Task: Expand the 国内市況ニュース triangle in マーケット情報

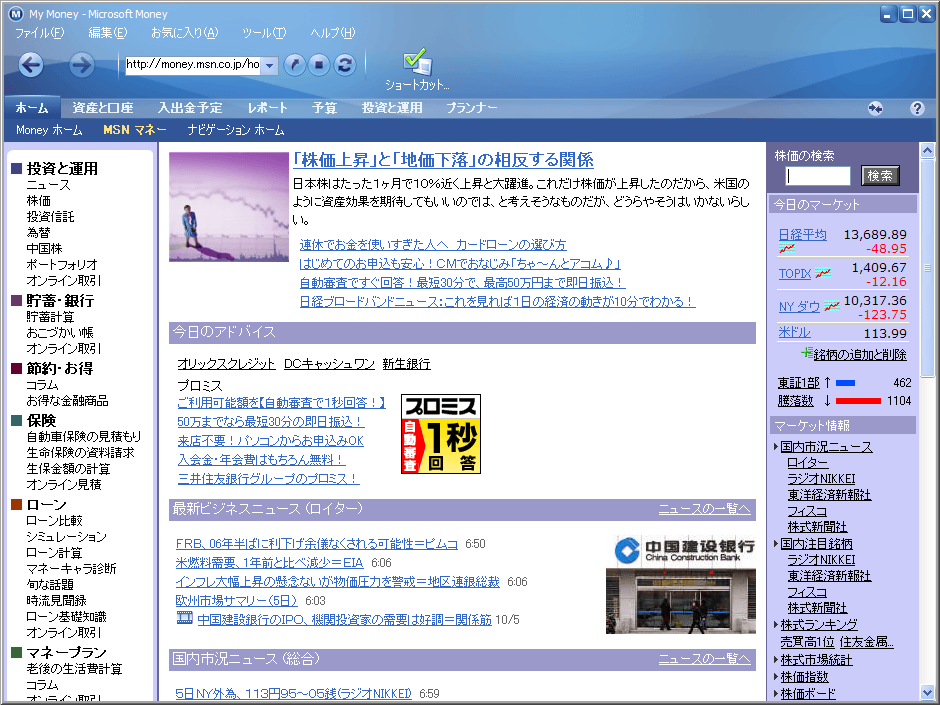Action: pos(776,447)
